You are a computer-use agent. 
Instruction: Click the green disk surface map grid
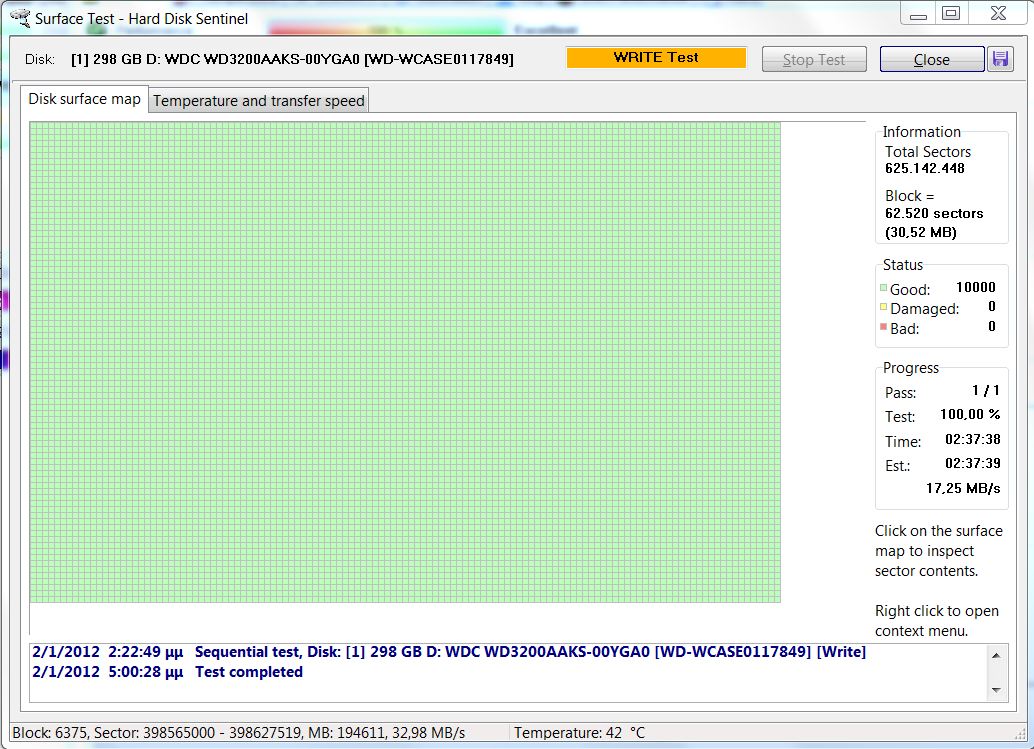pos(405,362)
